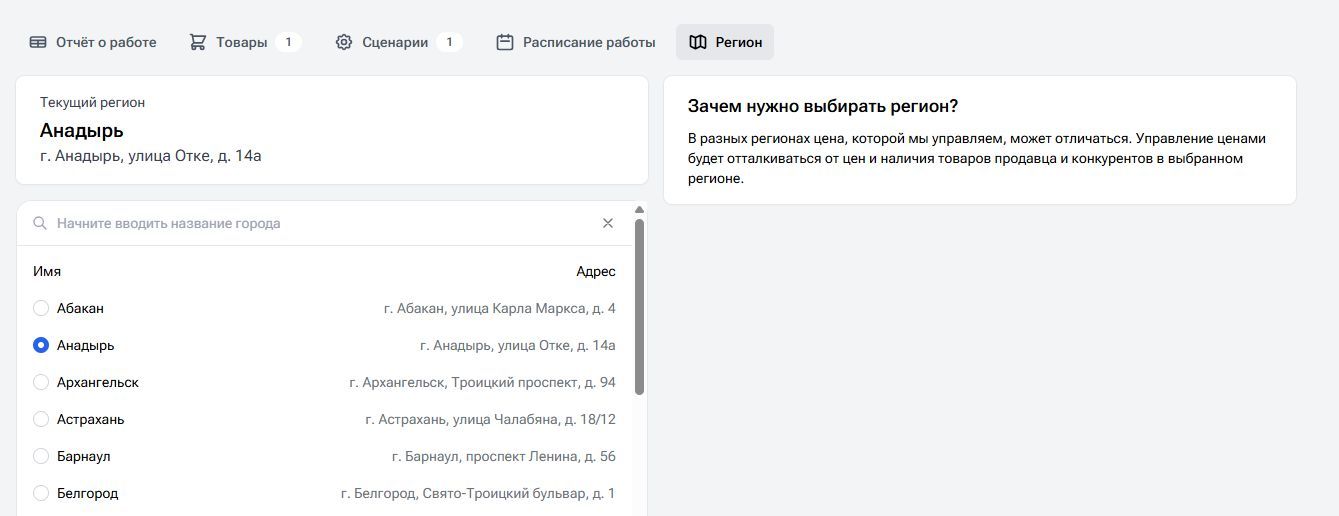The image size is (1339, 516).
Task: Click the shopping cart icon for Товары
Action: click(x=198, y=42)
